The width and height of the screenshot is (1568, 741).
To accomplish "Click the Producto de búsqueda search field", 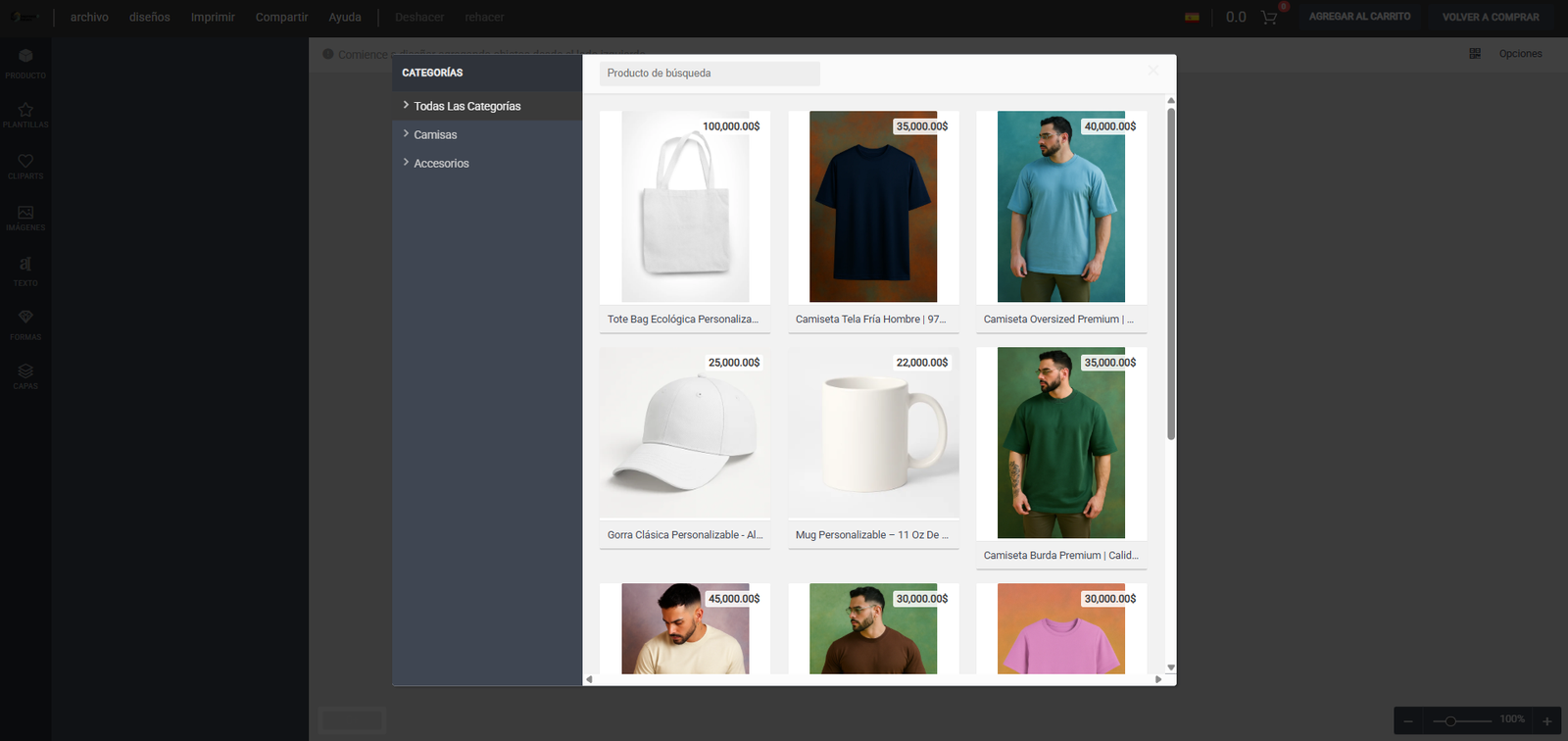I will coord(710,74).
